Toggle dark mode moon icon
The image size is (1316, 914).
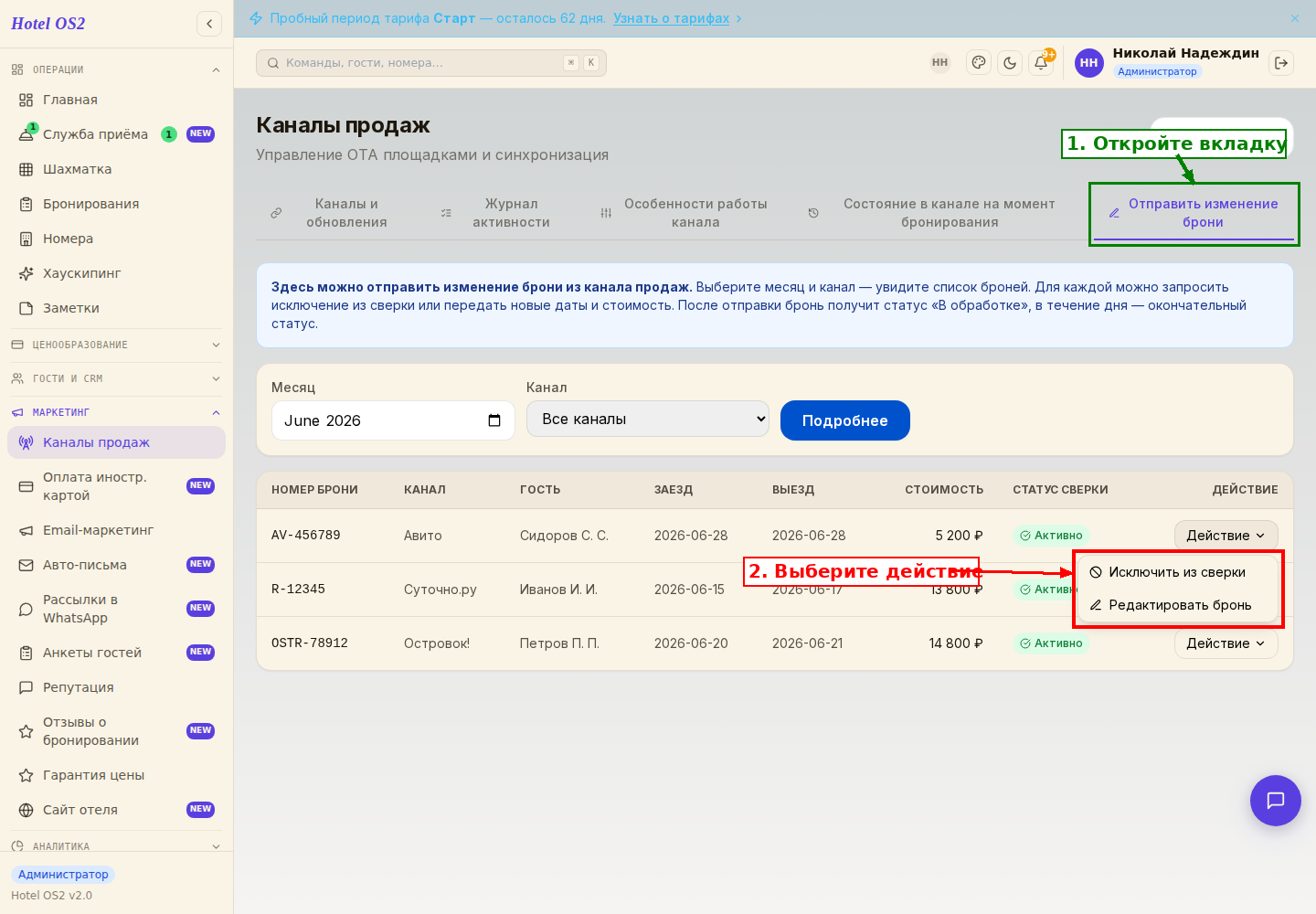[x=1010, y=63]
